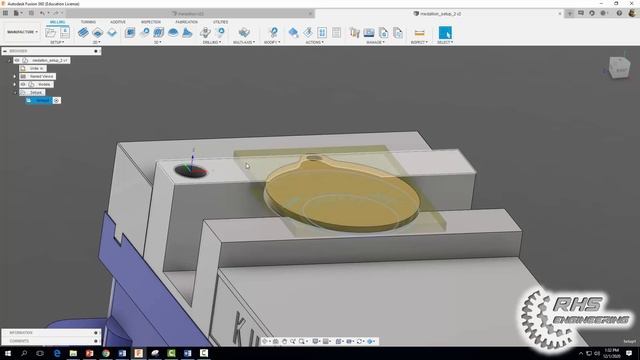Expand the 3D panel dropdown
This screenshot has height=360, width=640.
(x=158, y=42)
